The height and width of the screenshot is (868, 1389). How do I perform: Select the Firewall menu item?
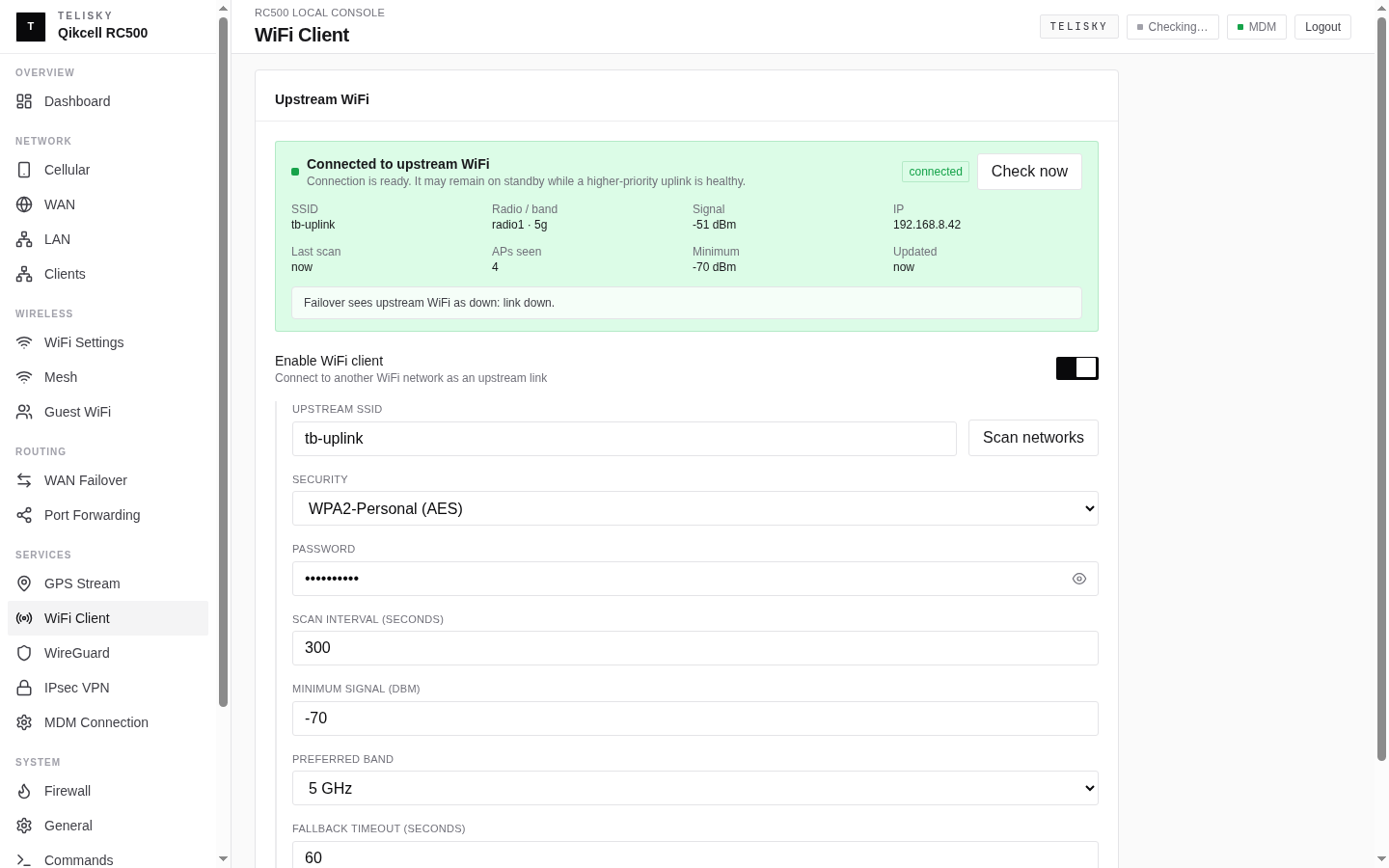click(x=108, y=791)
